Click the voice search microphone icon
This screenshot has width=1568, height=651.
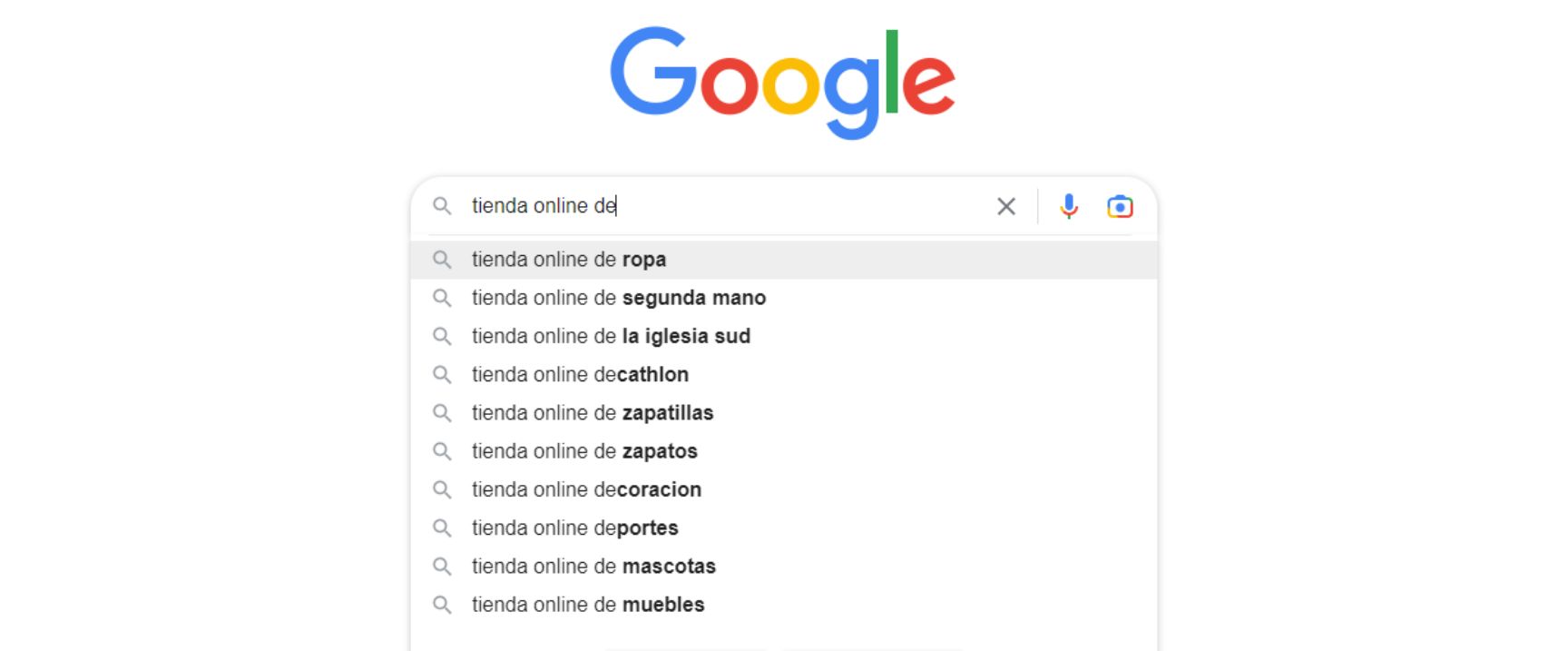click(1069, 207)
